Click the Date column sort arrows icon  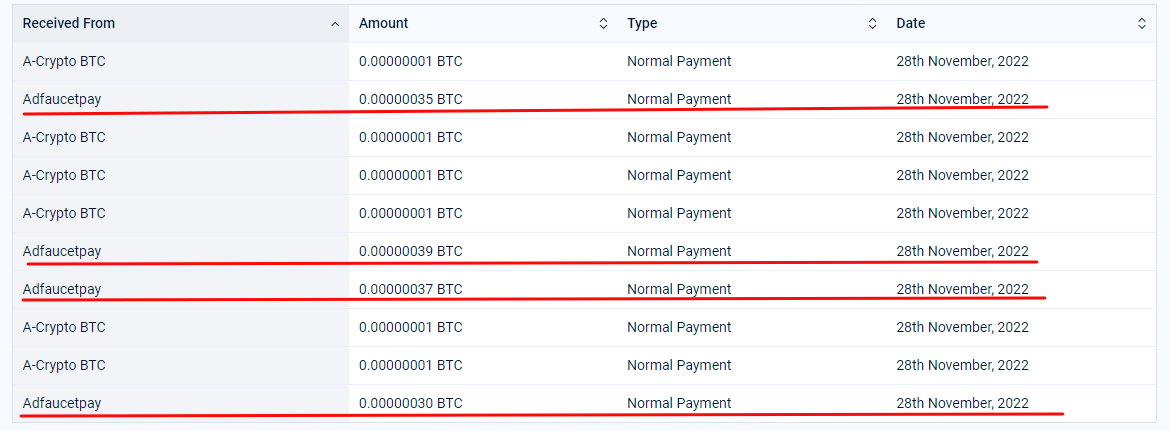tap(1142, 24)
